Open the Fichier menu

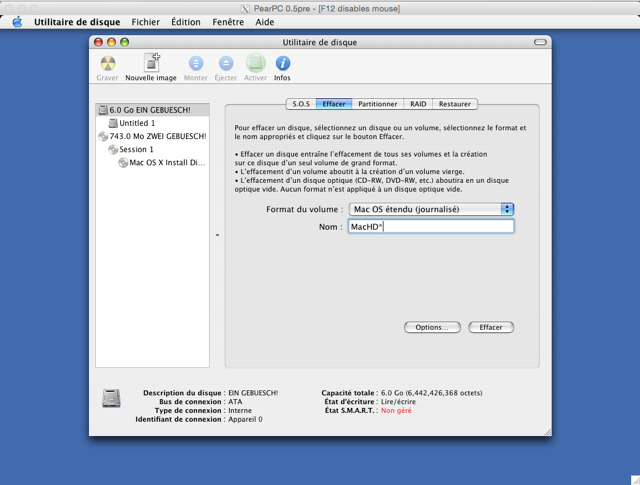pos(145,22)
